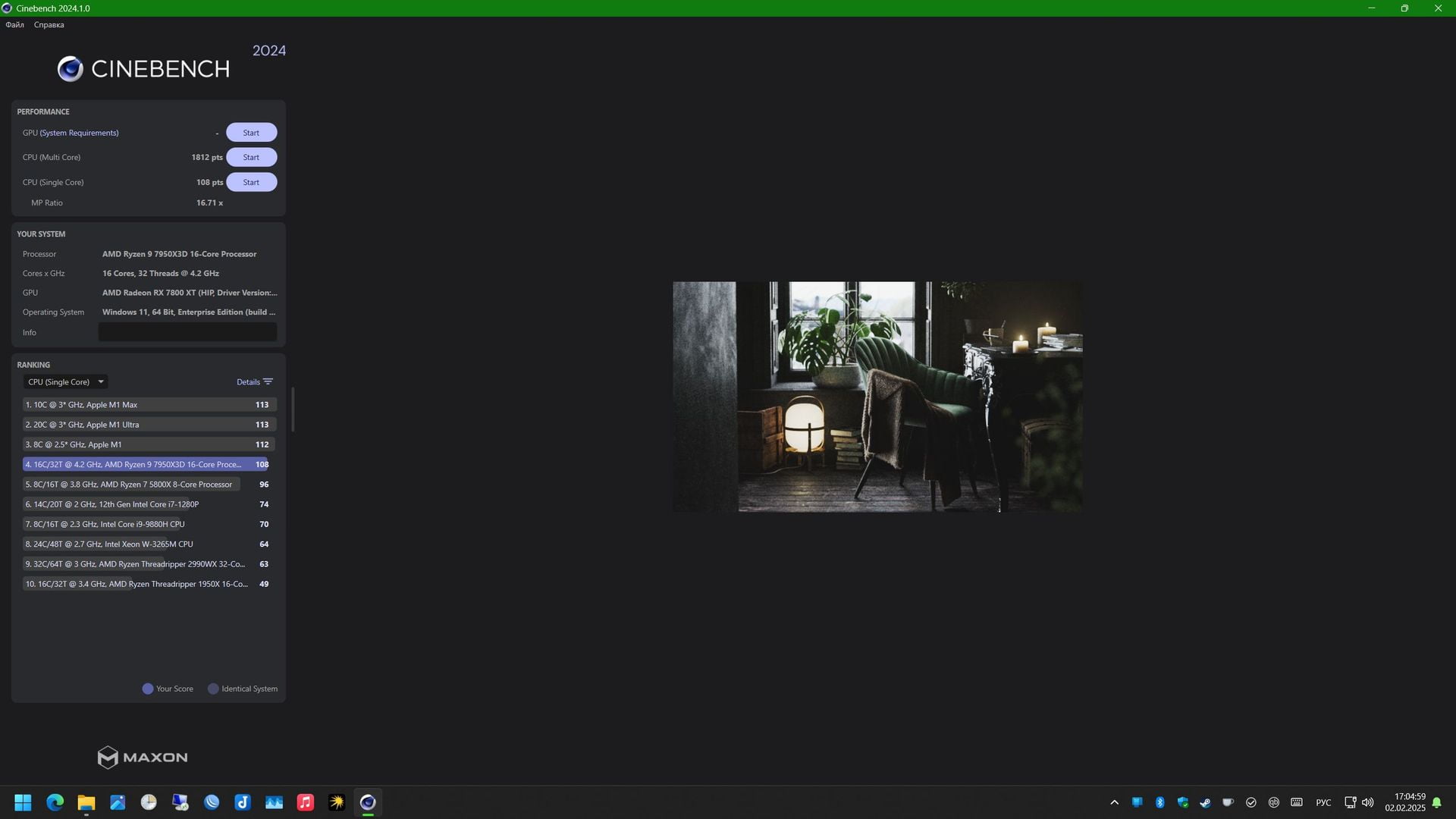The width and height of the screenshot is (1456, 819).
Task: Start the GPU benchmark
Action: coord(251,133)
